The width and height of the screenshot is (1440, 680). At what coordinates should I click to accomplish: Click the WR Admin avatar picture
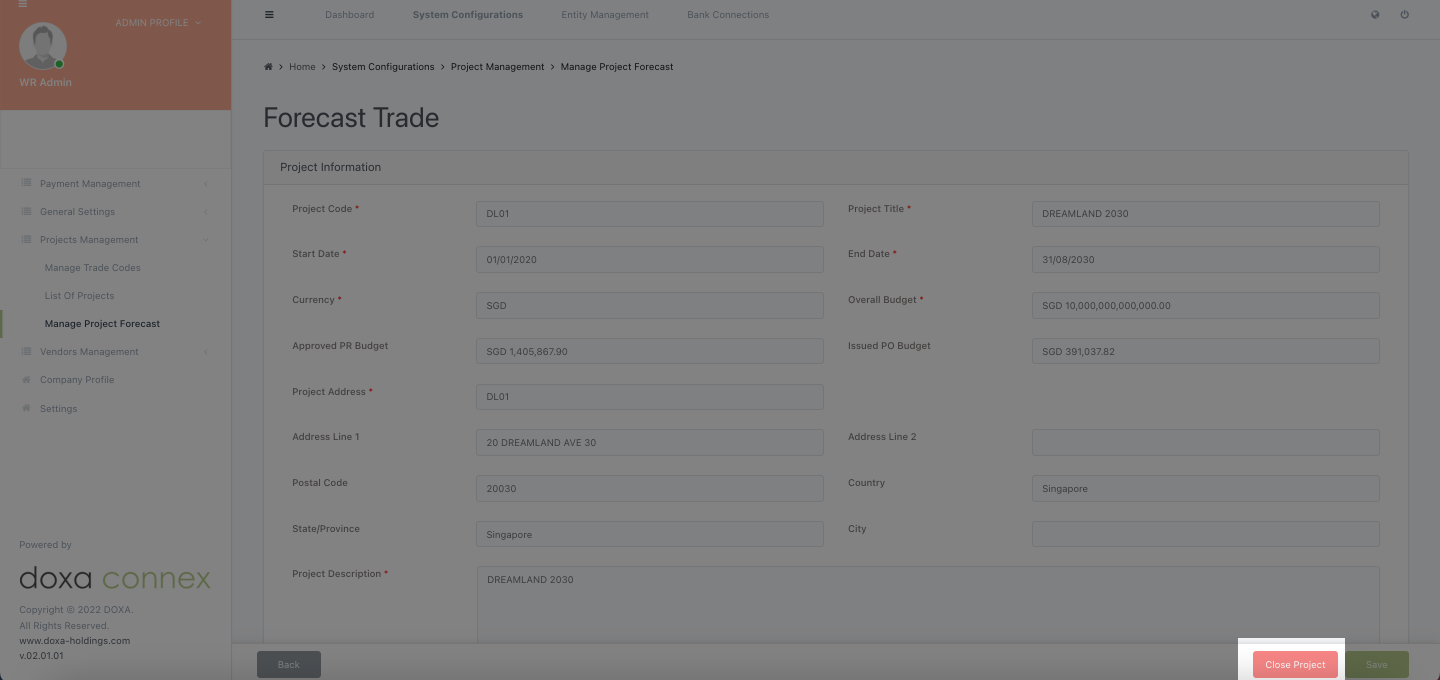coord(43,46)
